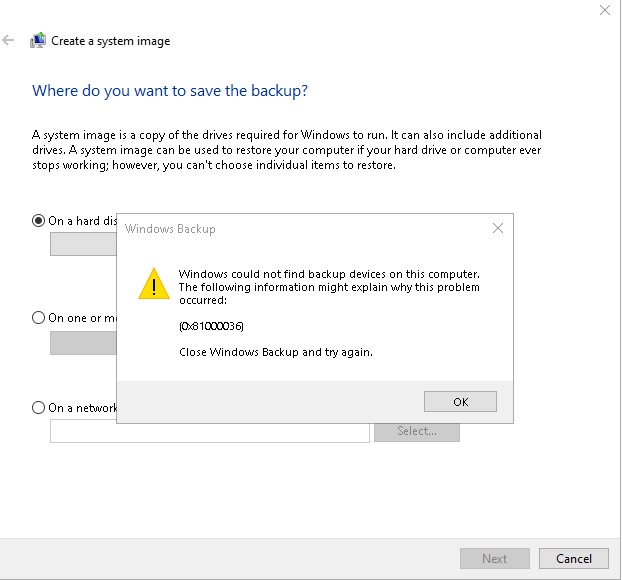Click the yellow warning triangle icon
622x580 pixels.
pos(154,284)
